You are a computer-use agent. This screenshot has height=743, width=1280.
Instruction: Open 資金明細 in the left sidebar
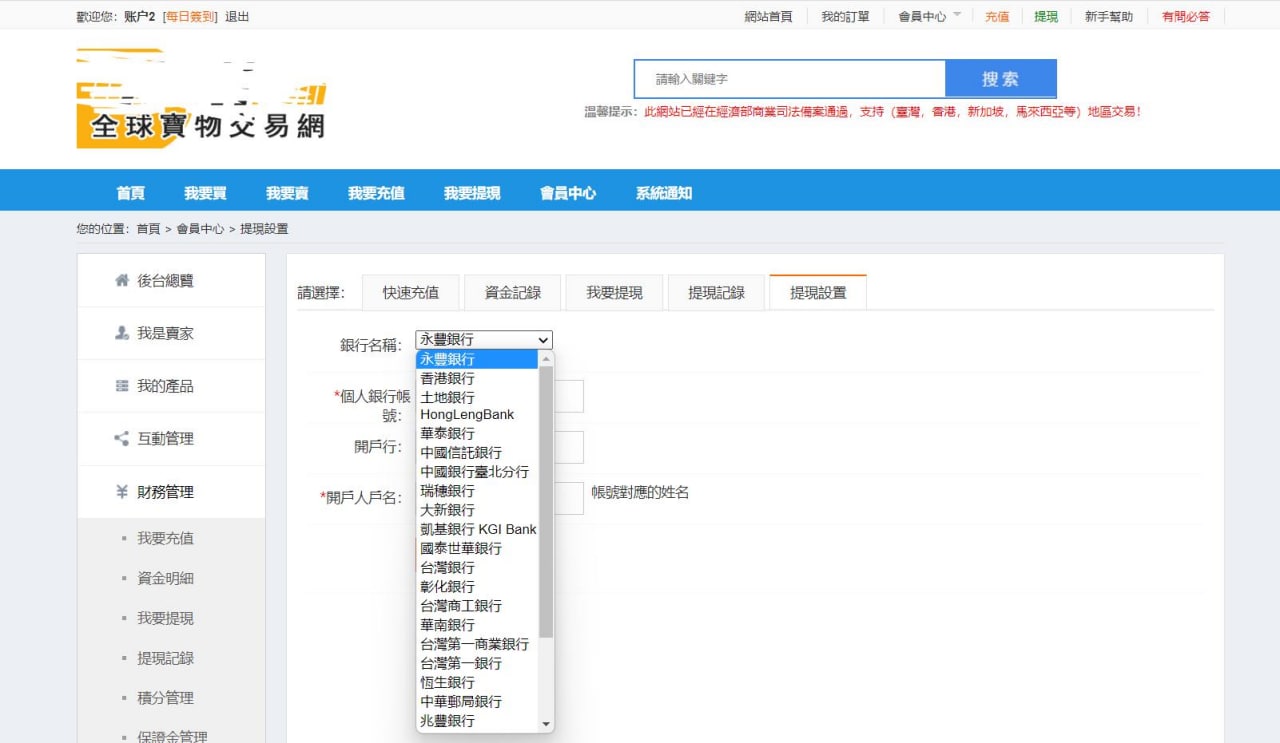(x=165, y=578)
